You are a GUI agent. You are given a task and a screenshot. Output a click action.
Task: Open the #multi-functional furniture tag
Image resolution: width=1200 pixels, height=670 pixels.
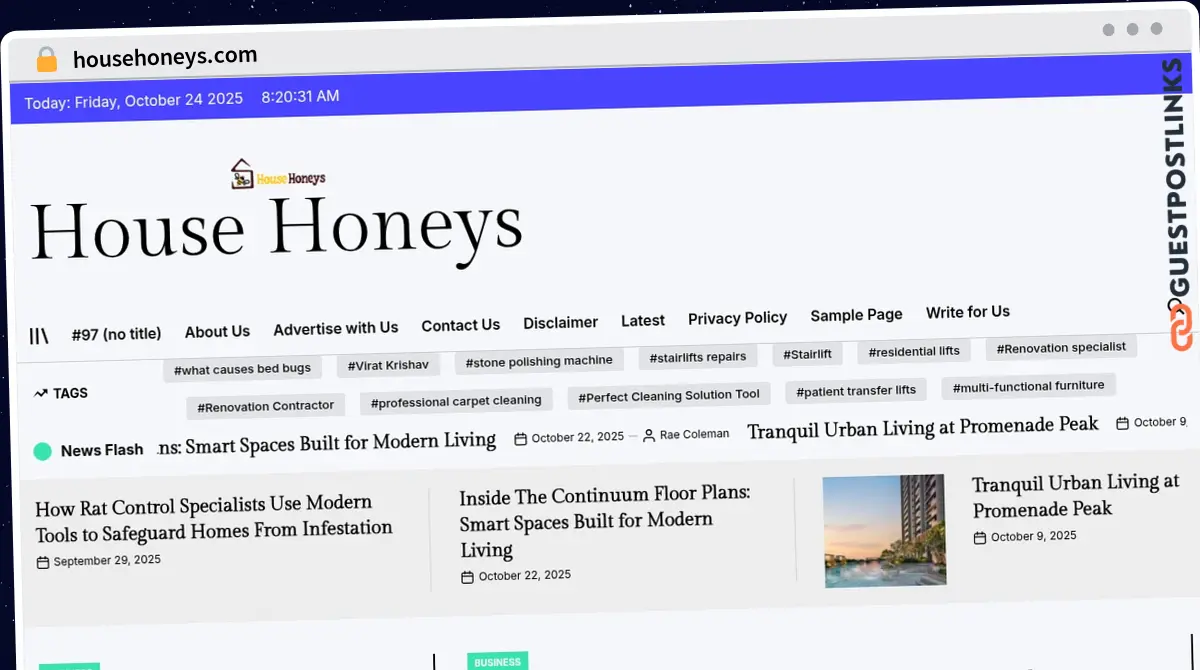1028,386
